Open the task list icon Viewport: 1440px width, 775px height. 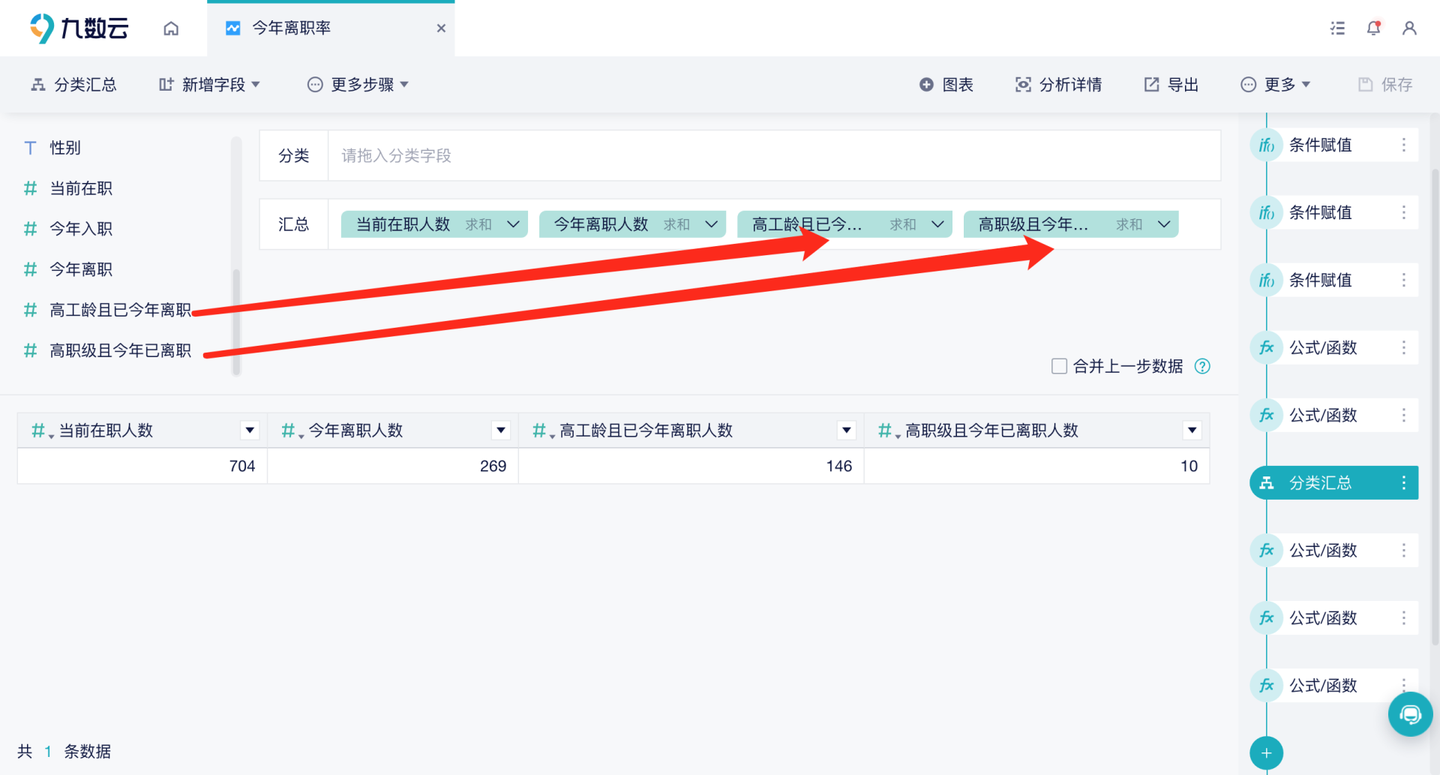[x=1338, y=28]
